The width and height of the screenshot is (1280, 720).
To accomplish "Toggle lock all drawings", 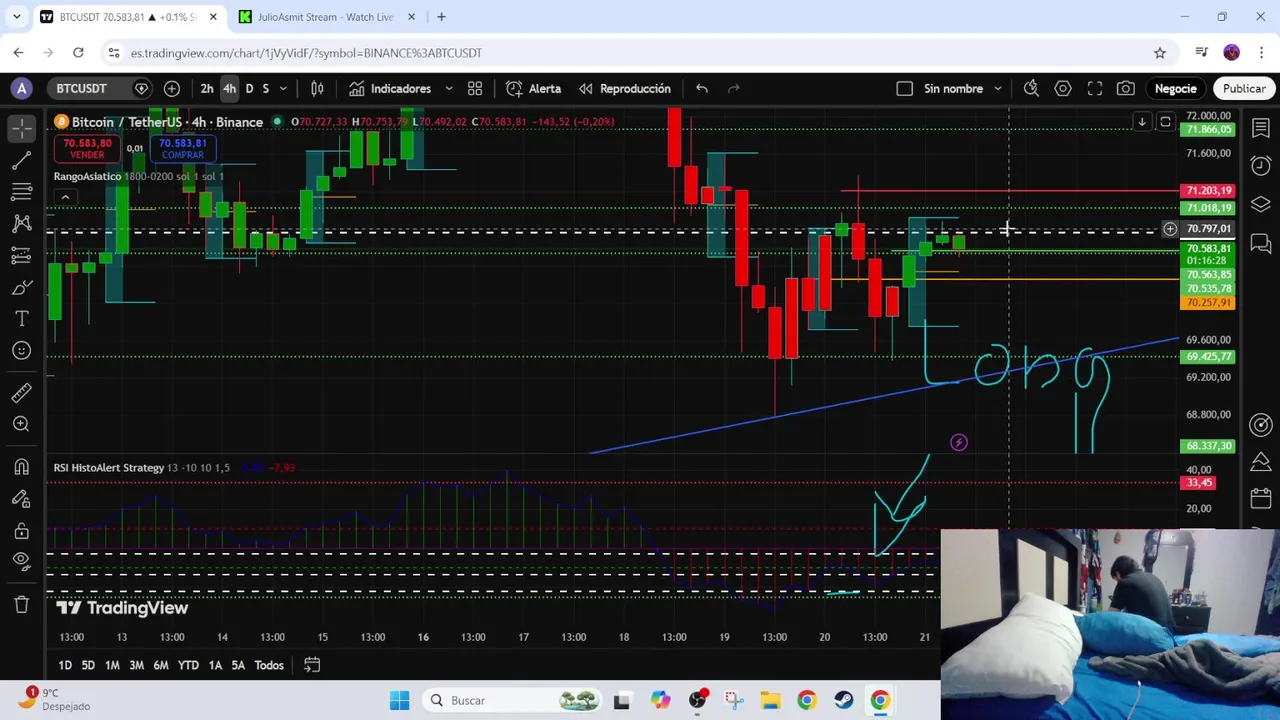I will [21, 531].
